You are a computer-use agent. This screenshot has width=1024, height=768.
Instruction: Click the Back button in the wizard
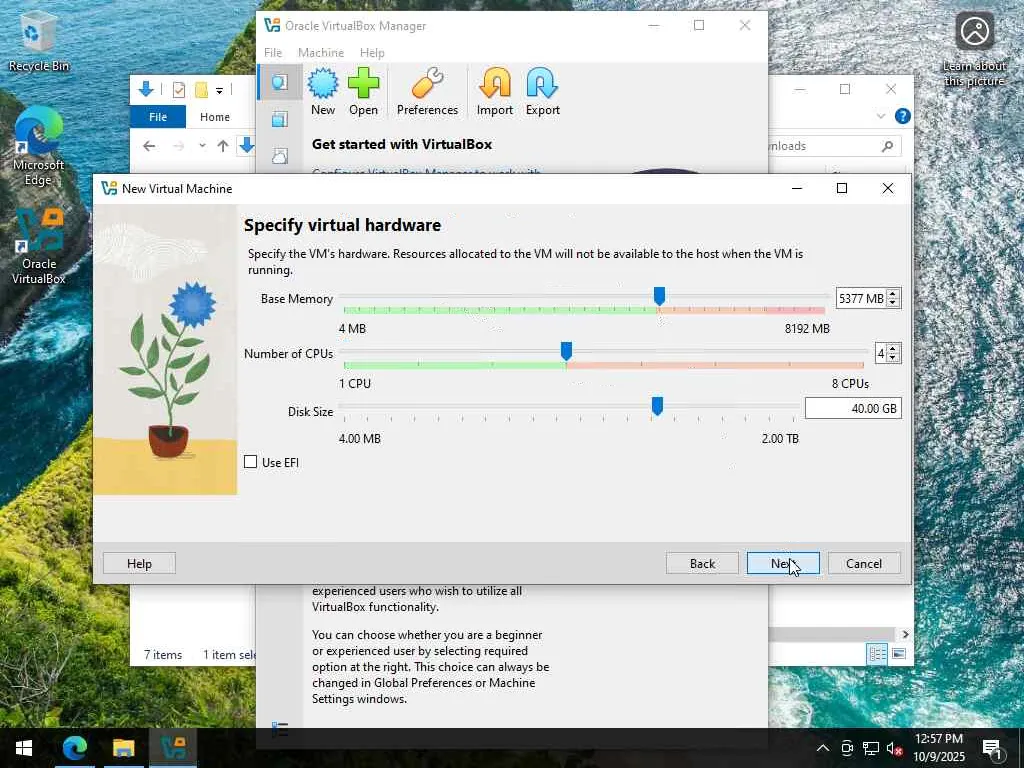[702, 564]
